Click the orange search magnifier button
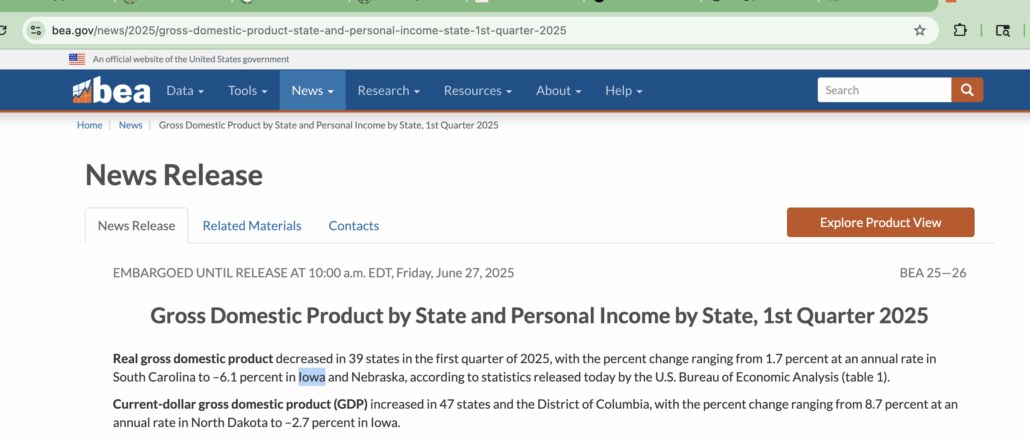 tap(967, 90)
